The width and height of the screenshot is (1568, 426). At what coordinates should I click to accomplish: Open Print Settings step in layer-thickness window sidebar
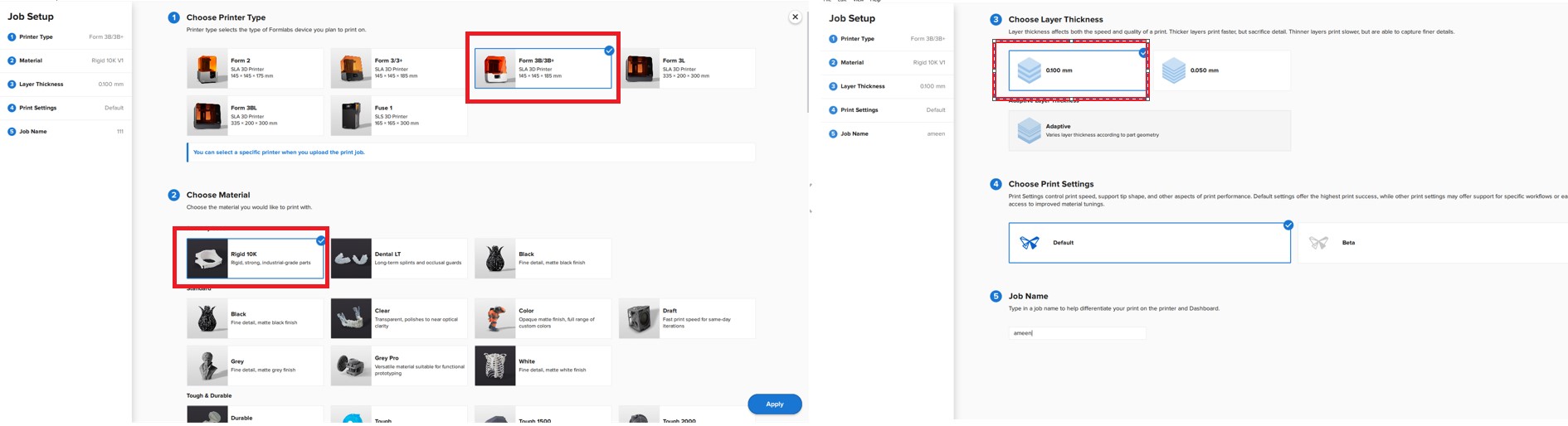(887, 109)
